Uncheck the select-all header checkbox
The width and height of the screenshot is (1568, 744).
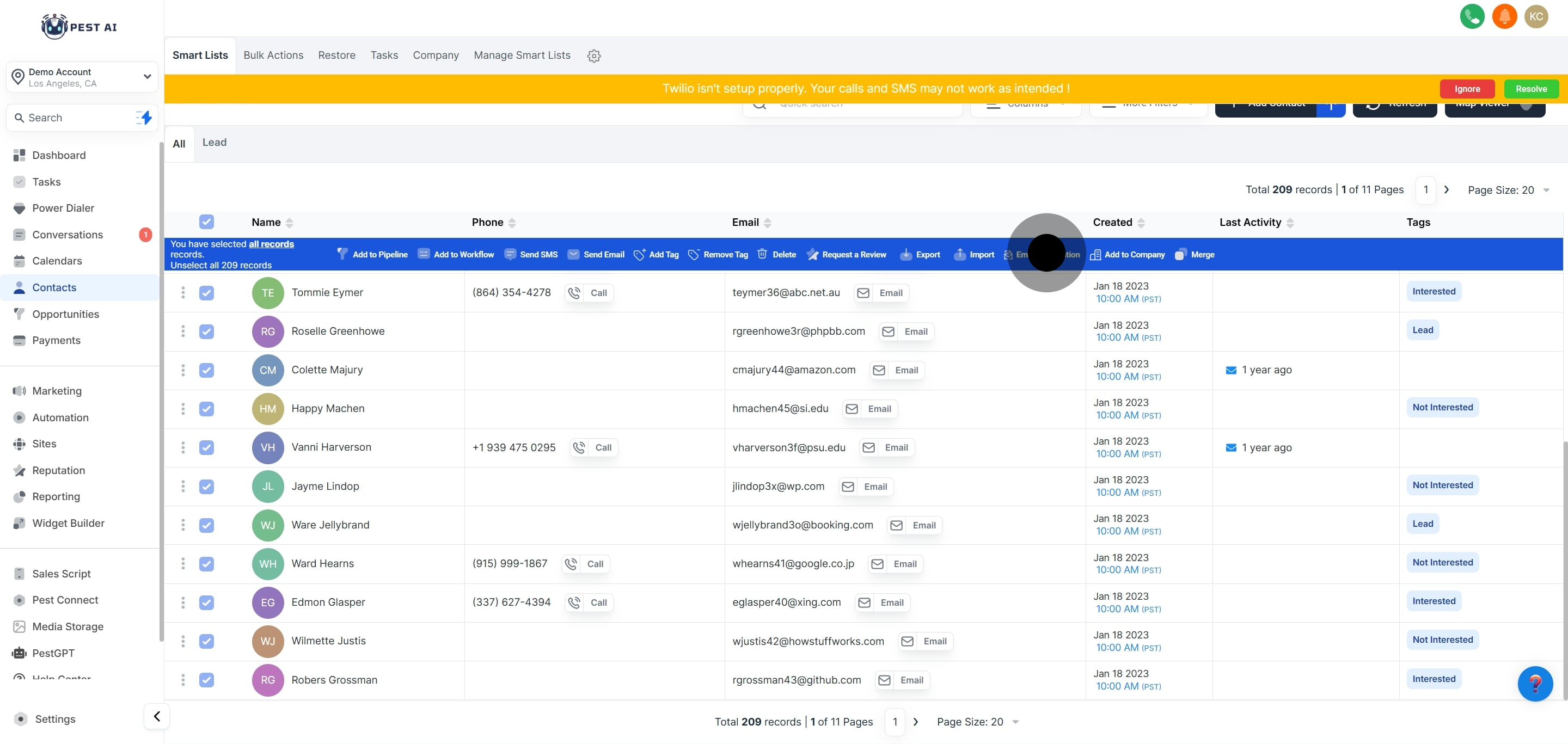click(206, 222)
